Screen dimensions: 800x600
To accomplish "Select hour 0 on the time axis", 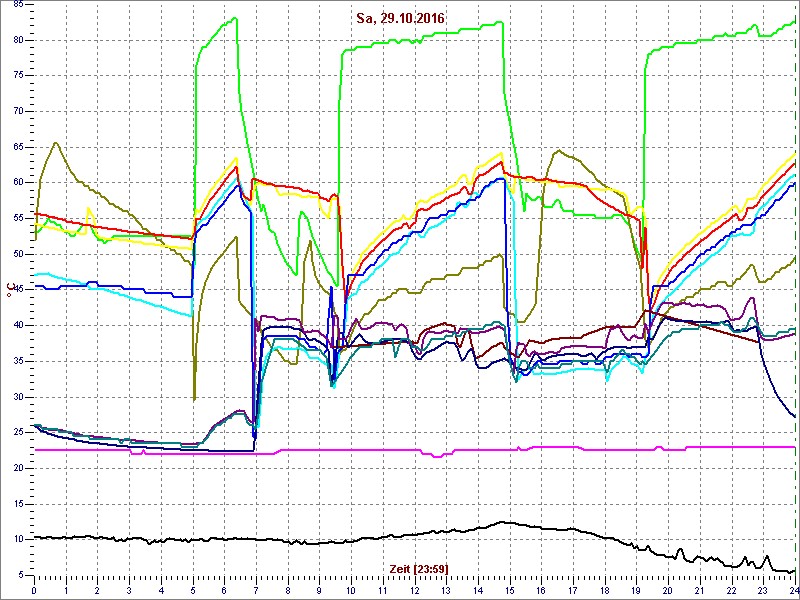I will 34,590.
